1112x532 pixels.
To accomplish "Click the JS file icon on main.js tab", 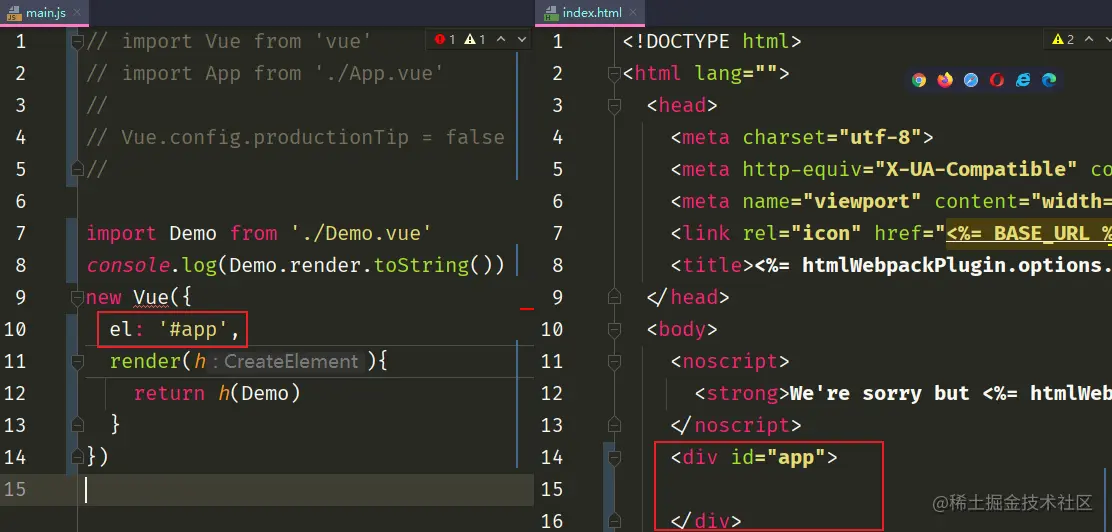I will 13,13.
